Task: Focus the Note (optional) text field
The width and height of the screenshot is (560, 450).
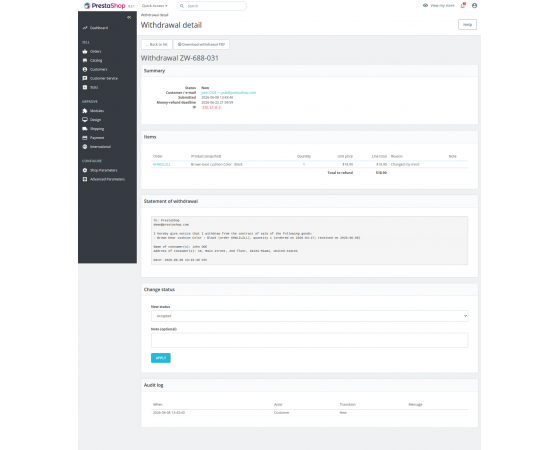Action: coord(309,340)
